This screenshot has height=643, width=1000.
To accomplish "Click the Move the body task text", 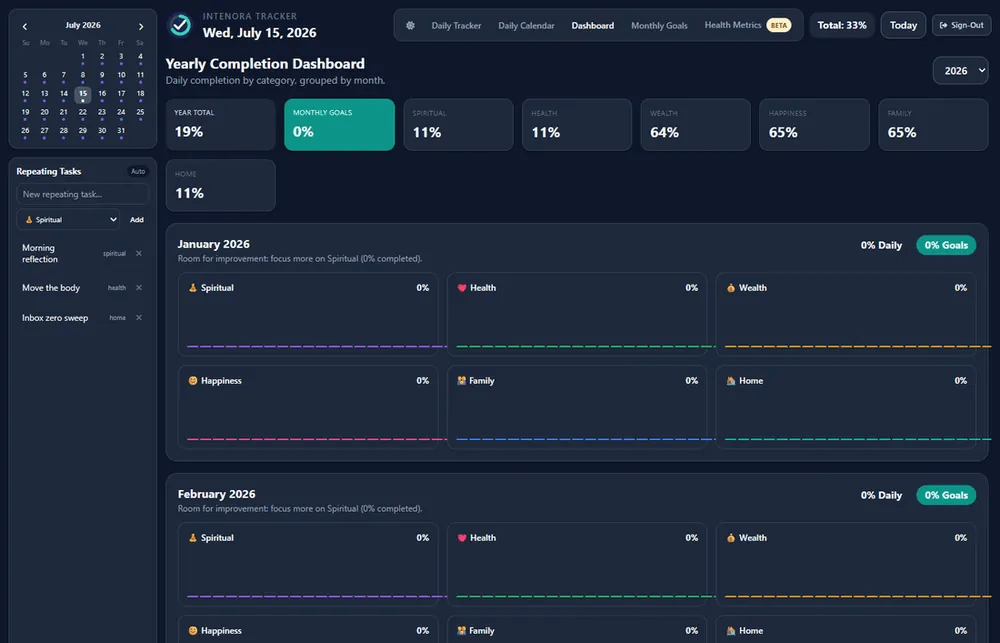I will 51,288.
